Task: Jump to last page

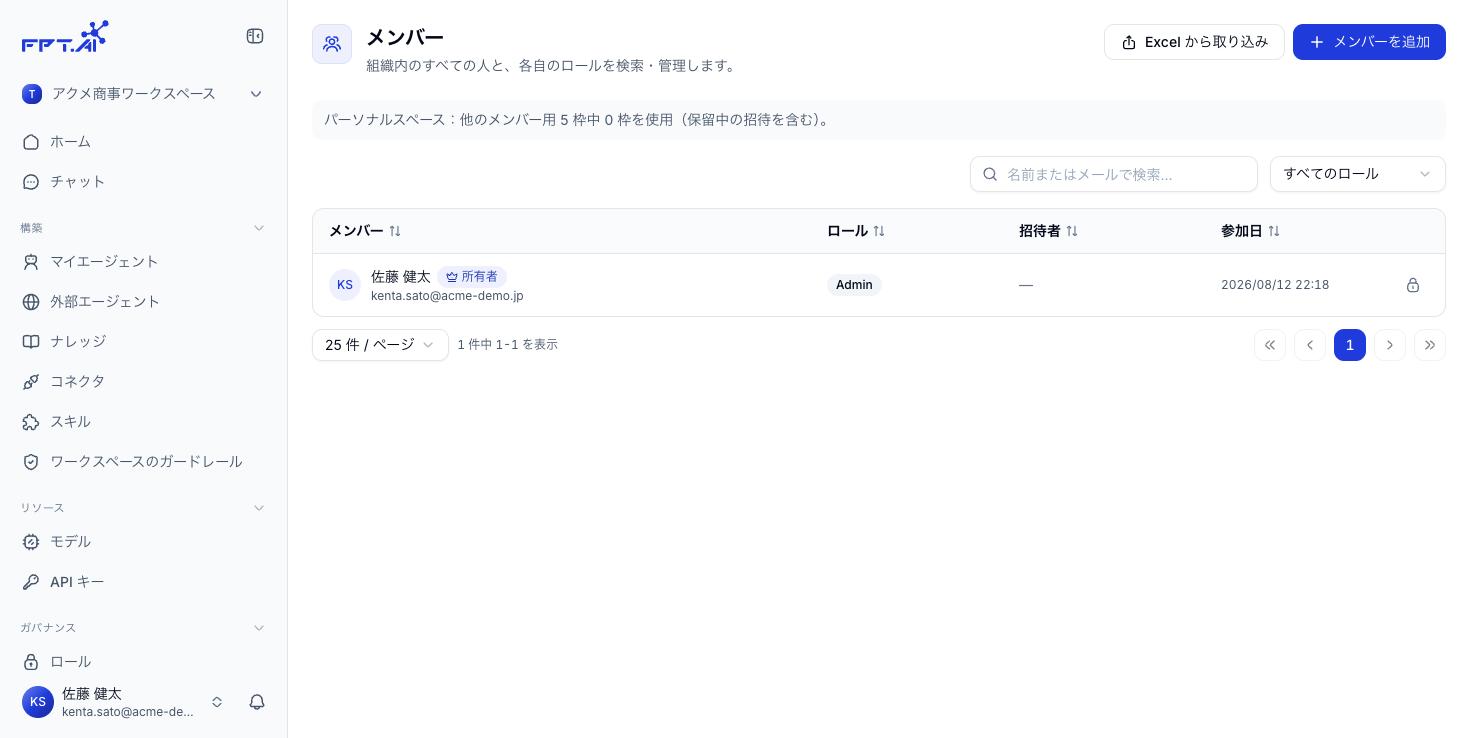Action: 1430,345
